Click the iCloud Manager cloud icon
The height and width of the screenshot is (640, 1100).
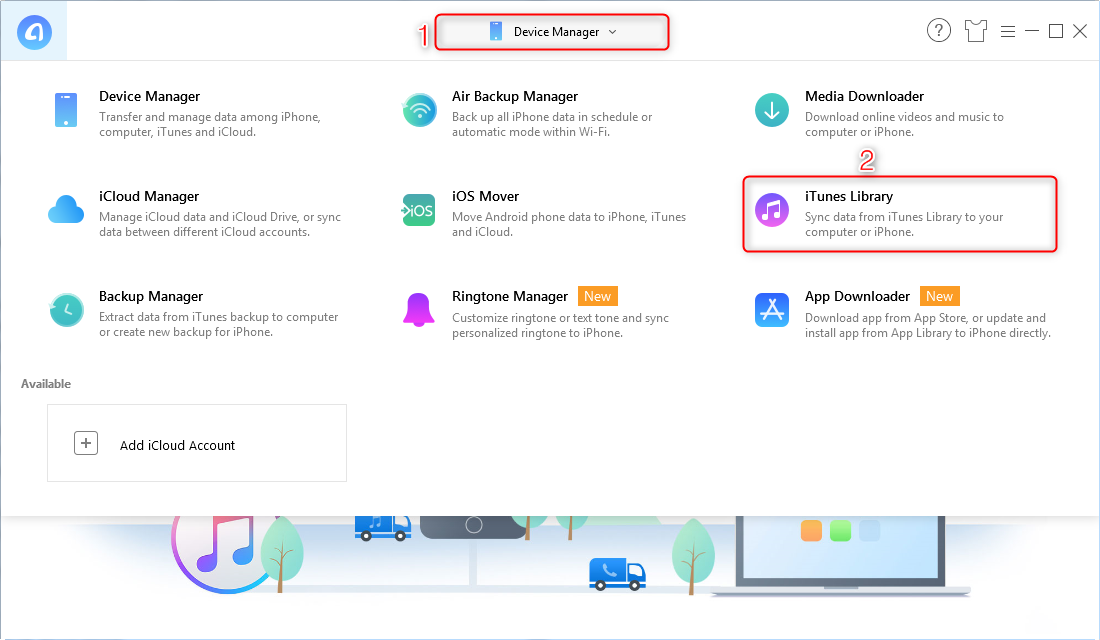[66, 210]
